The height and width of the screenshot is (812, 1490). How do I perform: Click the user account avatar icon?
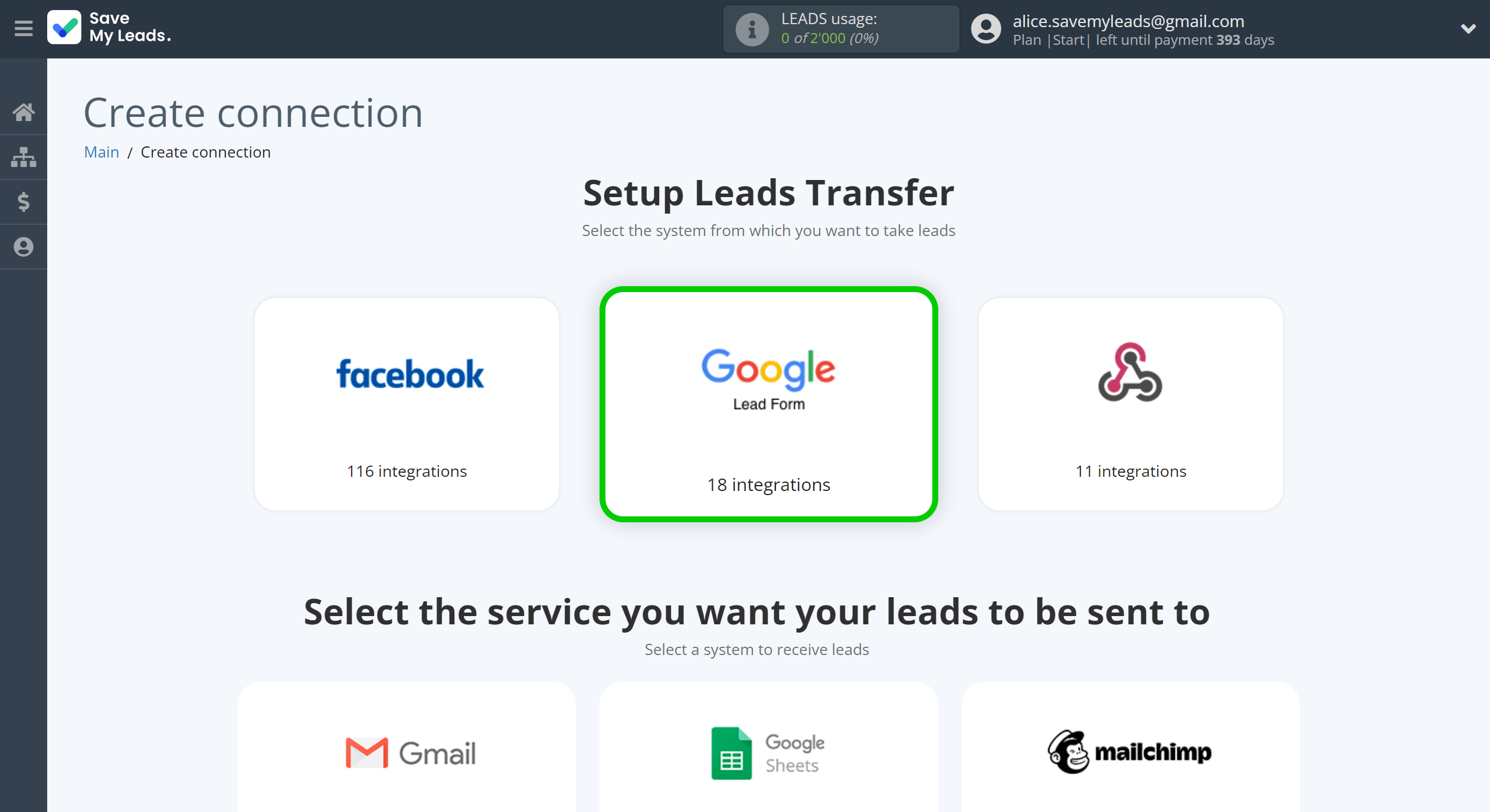[x=983, y=29]
